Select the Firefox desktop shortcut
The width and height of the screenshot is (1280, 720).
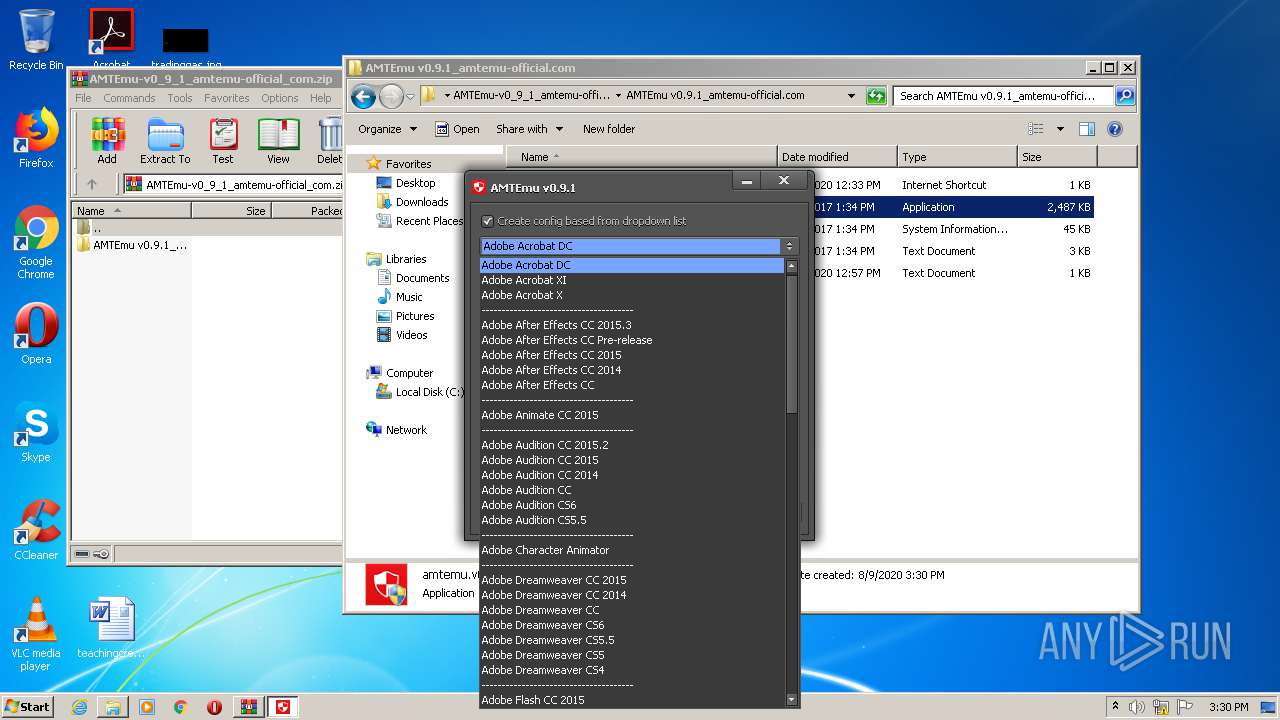tap(36, 138)
